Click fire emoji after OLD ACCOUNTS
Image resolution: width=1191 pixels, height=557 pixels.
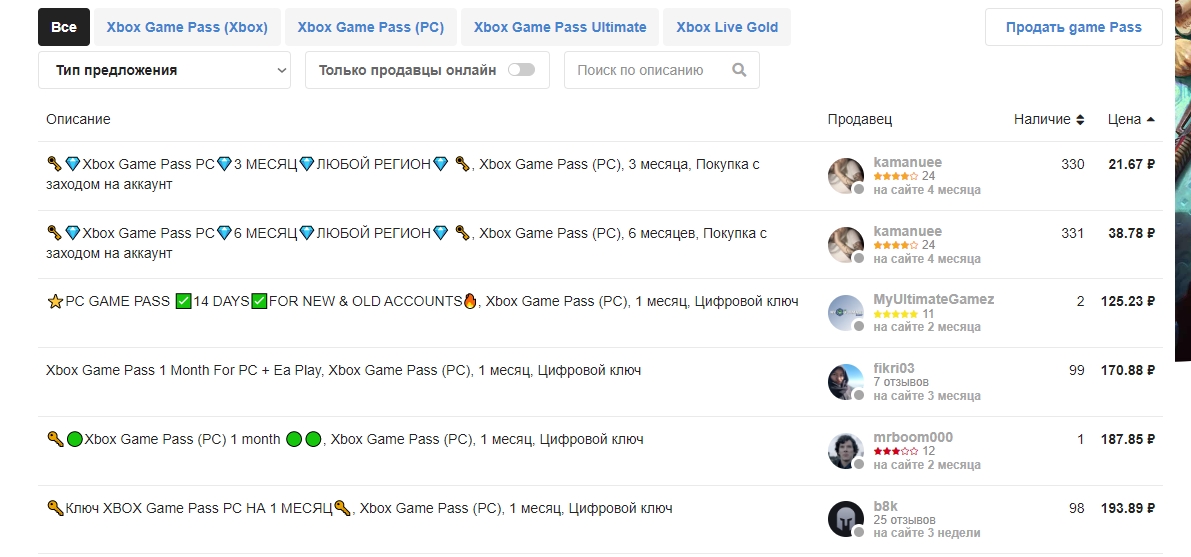[x=470, y=302]
